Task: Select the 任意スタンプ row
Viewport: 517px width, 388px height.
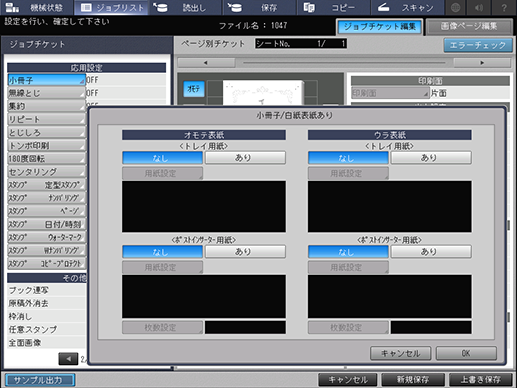Action: tap(47, 330)
